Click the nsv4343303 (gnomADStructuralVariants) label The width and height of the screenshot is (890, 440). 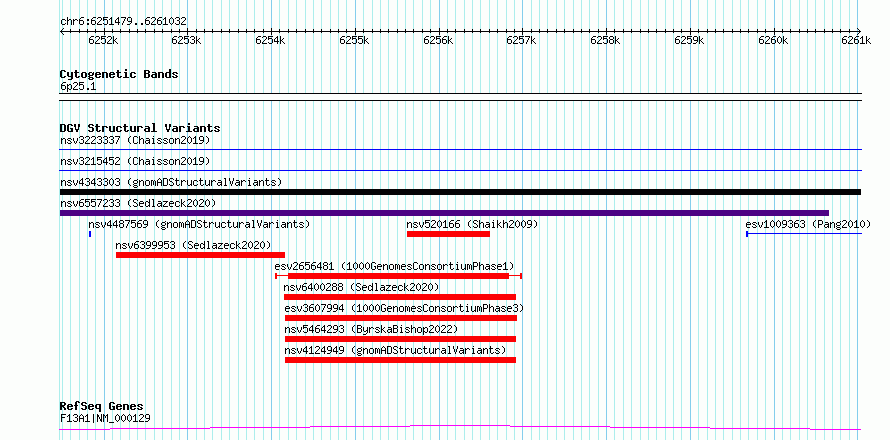pyautogui.click(x=171, y=182)
